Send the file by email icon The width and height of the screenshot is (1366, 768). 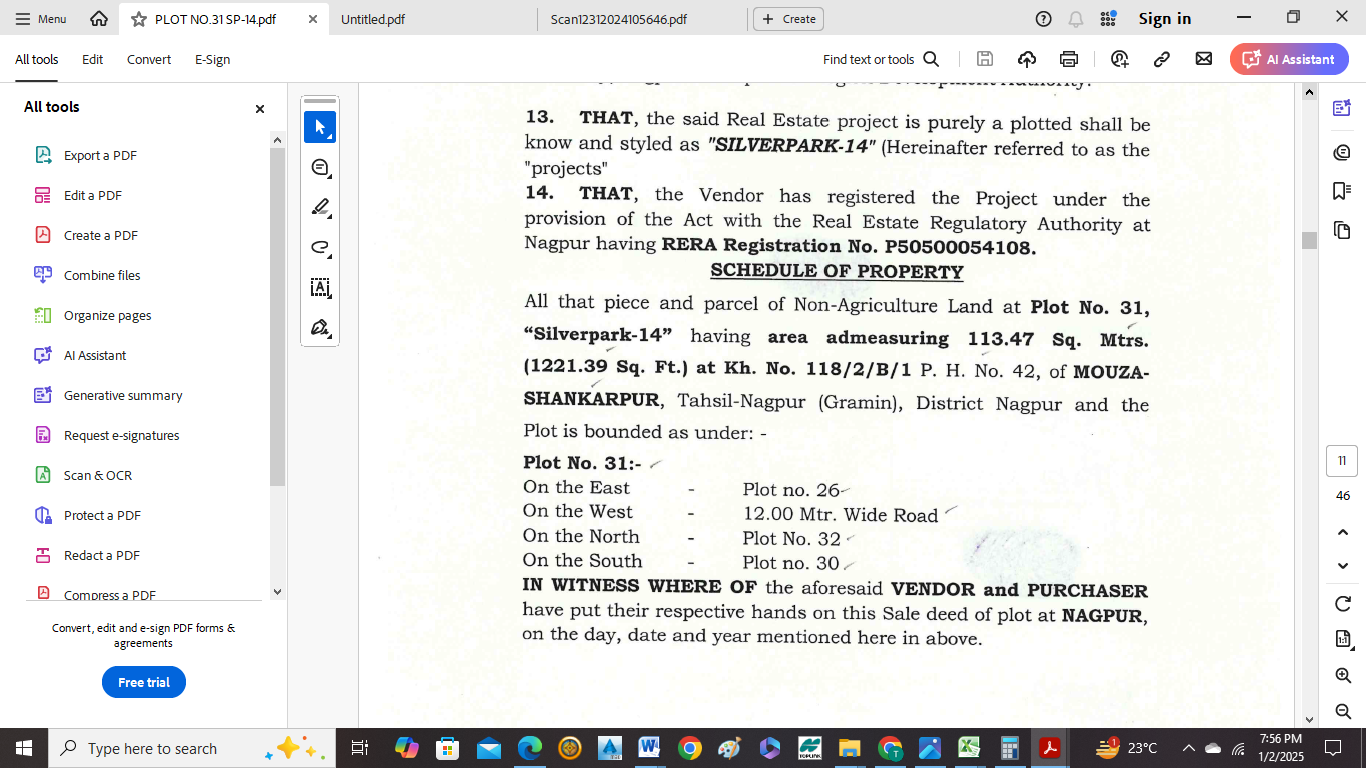(x=1204, y=59)
